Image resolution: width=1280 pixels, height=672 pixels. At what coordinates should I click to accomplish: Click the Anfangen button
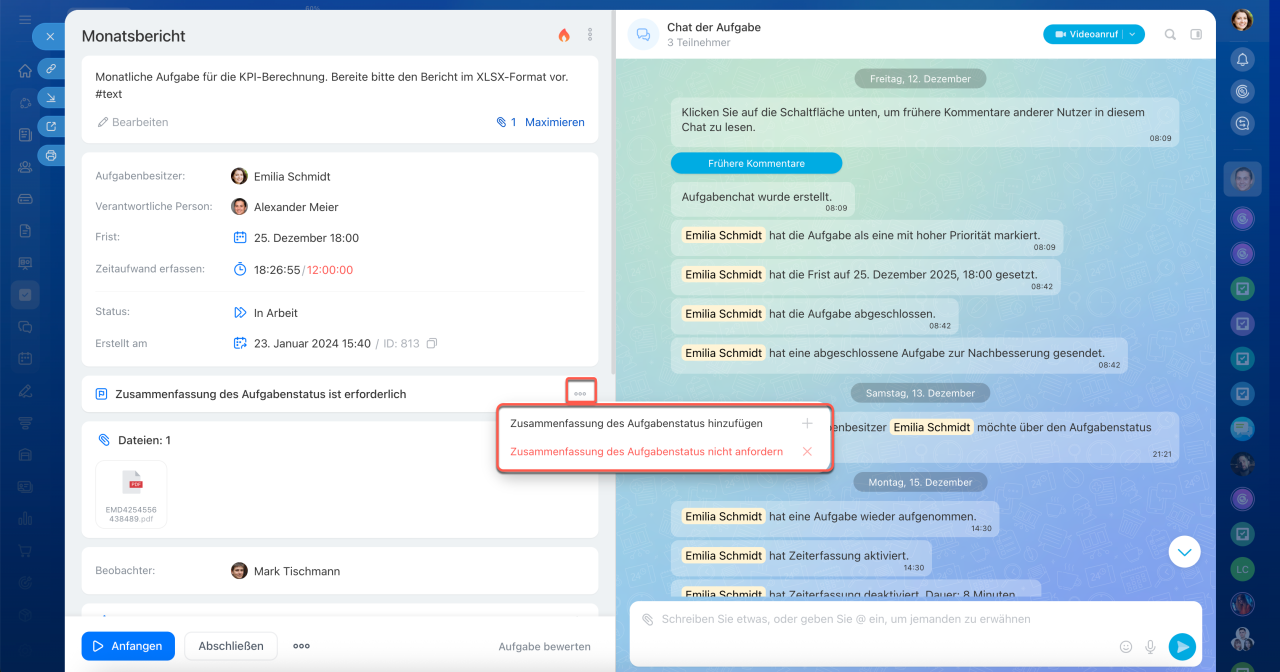tap(128, 646)
